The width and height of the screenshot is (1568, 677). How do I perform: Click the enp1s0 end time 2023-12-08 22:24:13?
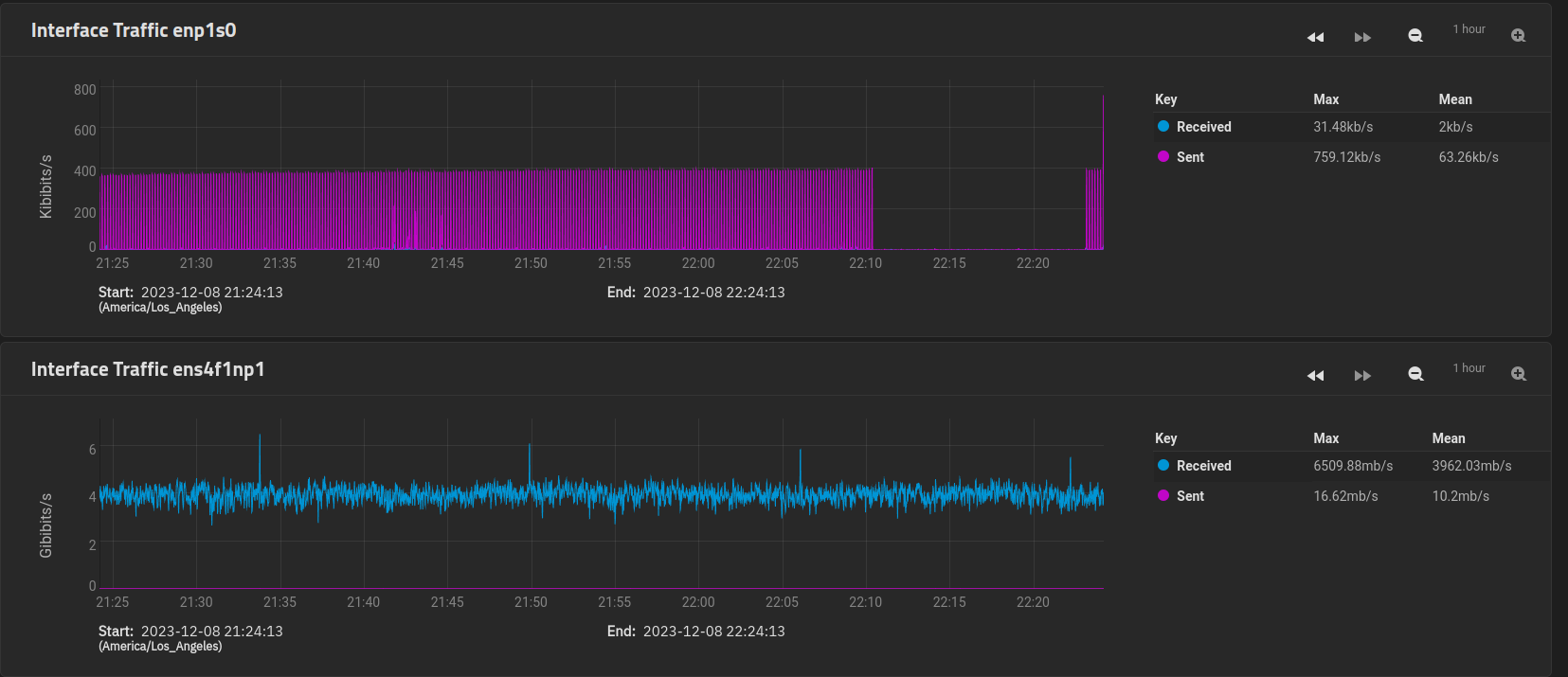click(x=714, y=293)
